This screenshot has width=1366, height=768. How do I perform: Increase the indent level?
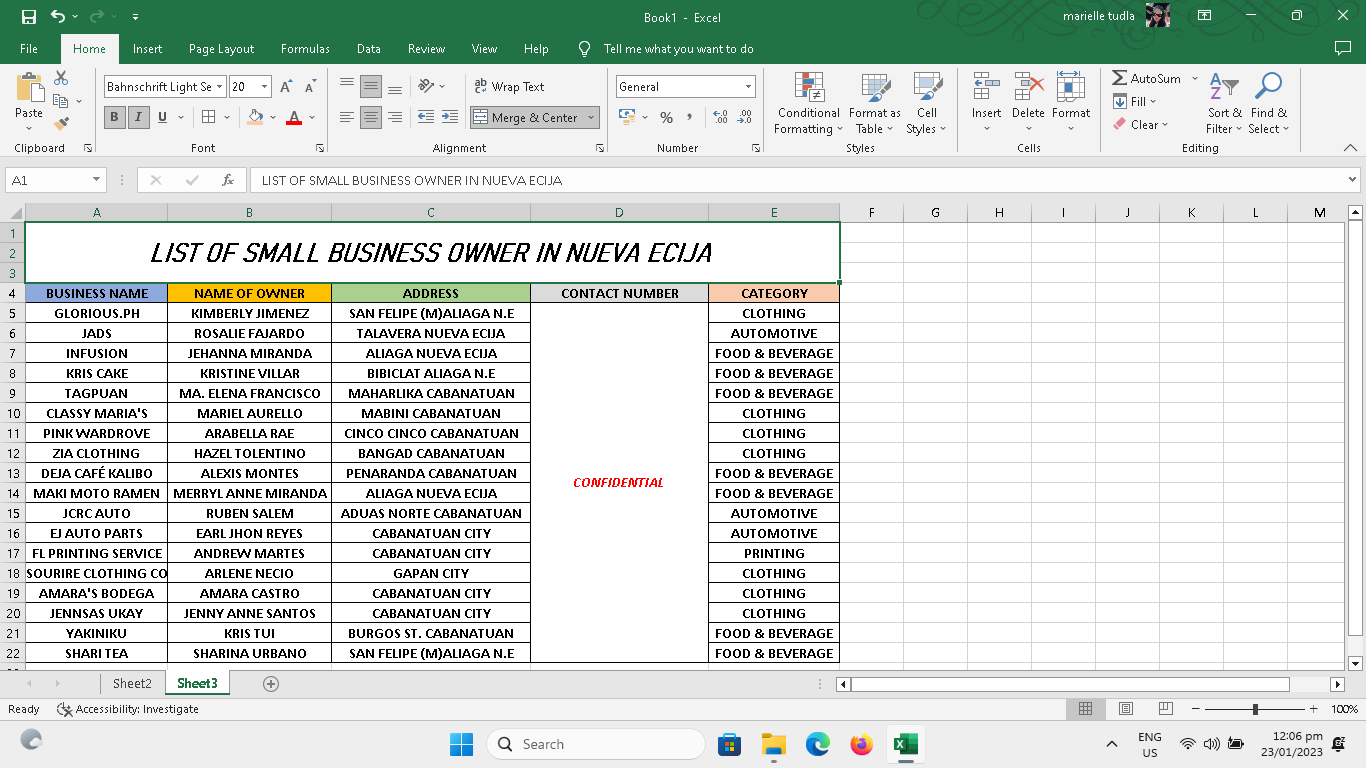450,117
